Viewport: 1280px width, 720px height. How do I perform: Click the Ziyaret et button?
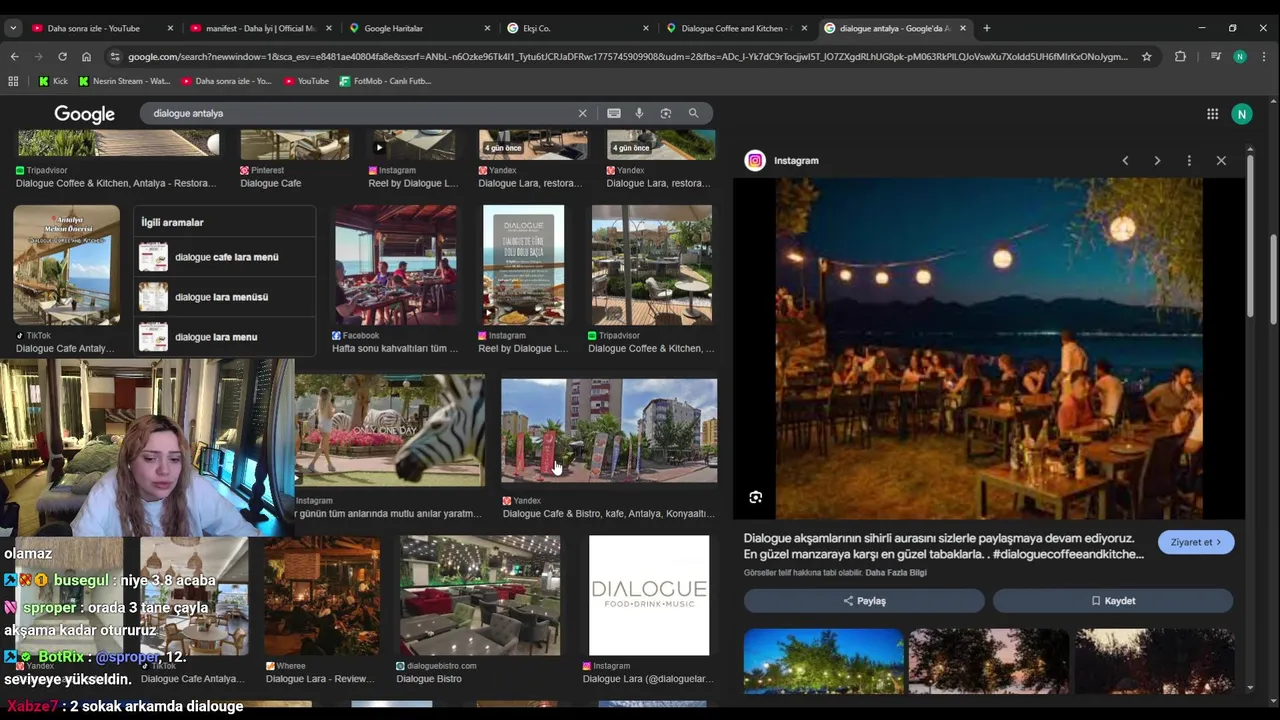click(x=1196, y=542)
